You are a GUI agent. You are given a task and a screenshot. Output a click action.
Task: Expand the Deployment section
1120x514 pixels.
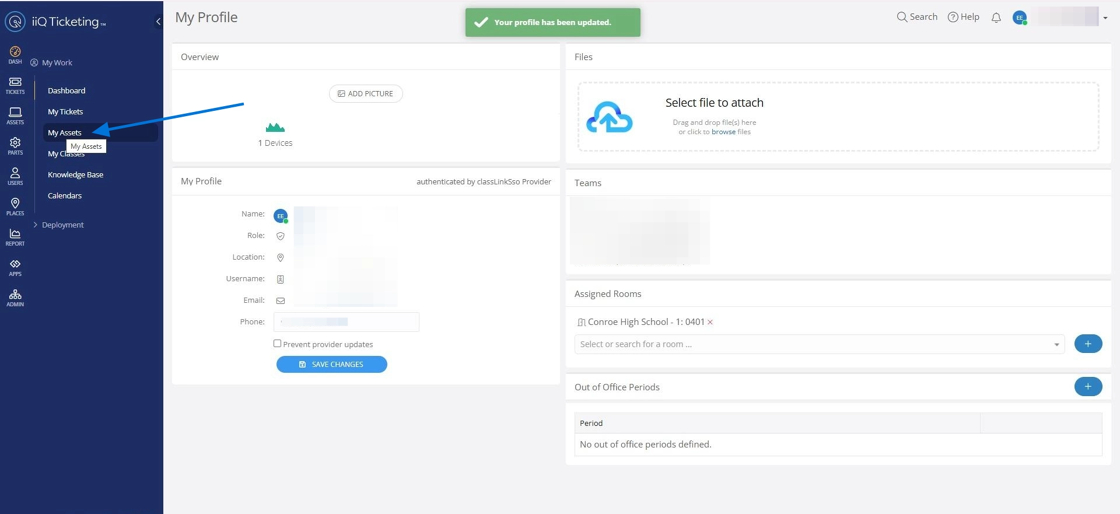pyautogui.click(x=59, y=225)
